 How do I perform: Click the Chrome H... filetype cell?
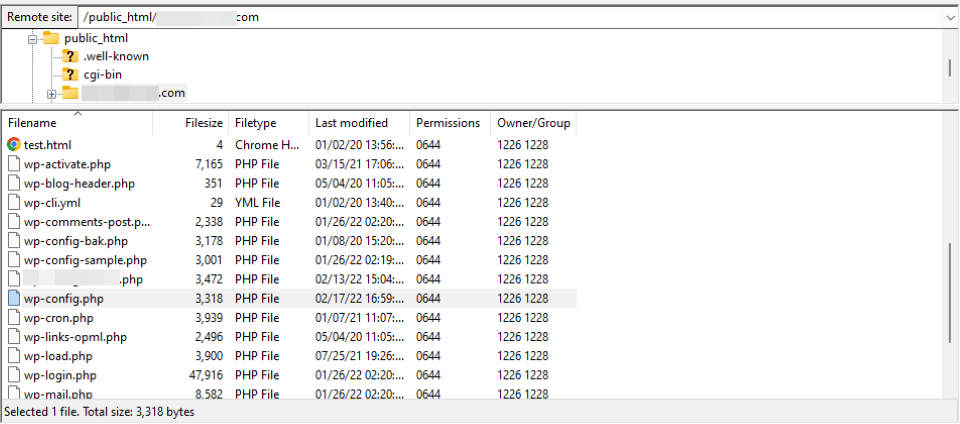(268, 145)
